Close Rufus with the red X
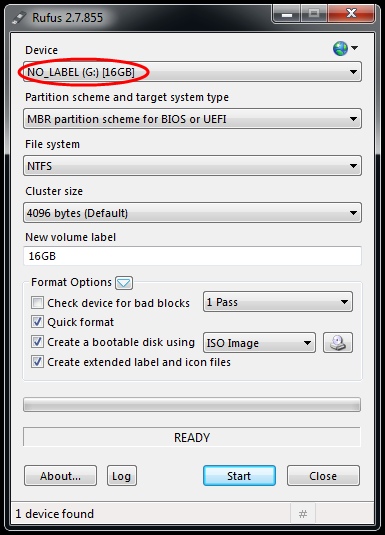 coord(351,14)
